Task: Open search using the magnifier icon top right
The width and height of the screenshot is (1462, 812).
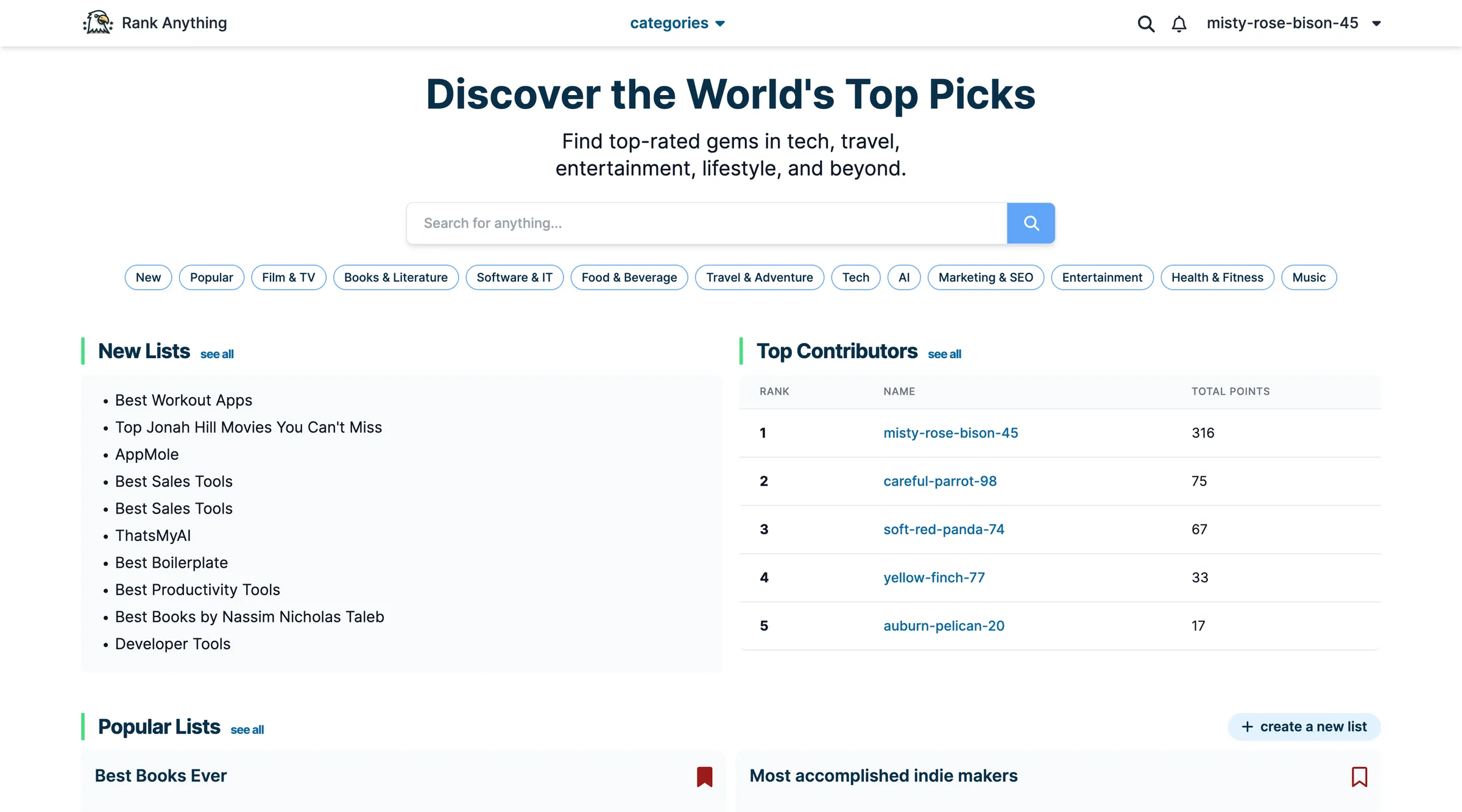Action: tap(1146, 24)
